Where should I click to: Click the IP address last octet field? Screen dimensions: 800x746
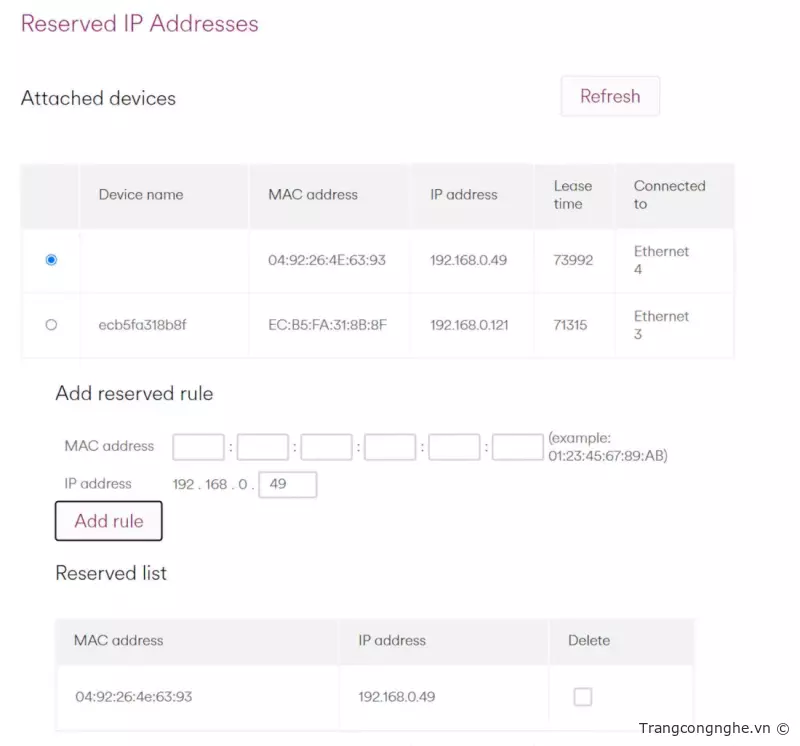click(288, 484)
